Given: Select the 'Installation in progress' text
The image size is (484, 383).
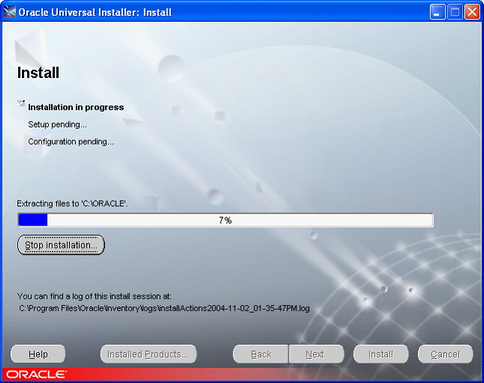Looking at the screenshot, I should (76, 107).
